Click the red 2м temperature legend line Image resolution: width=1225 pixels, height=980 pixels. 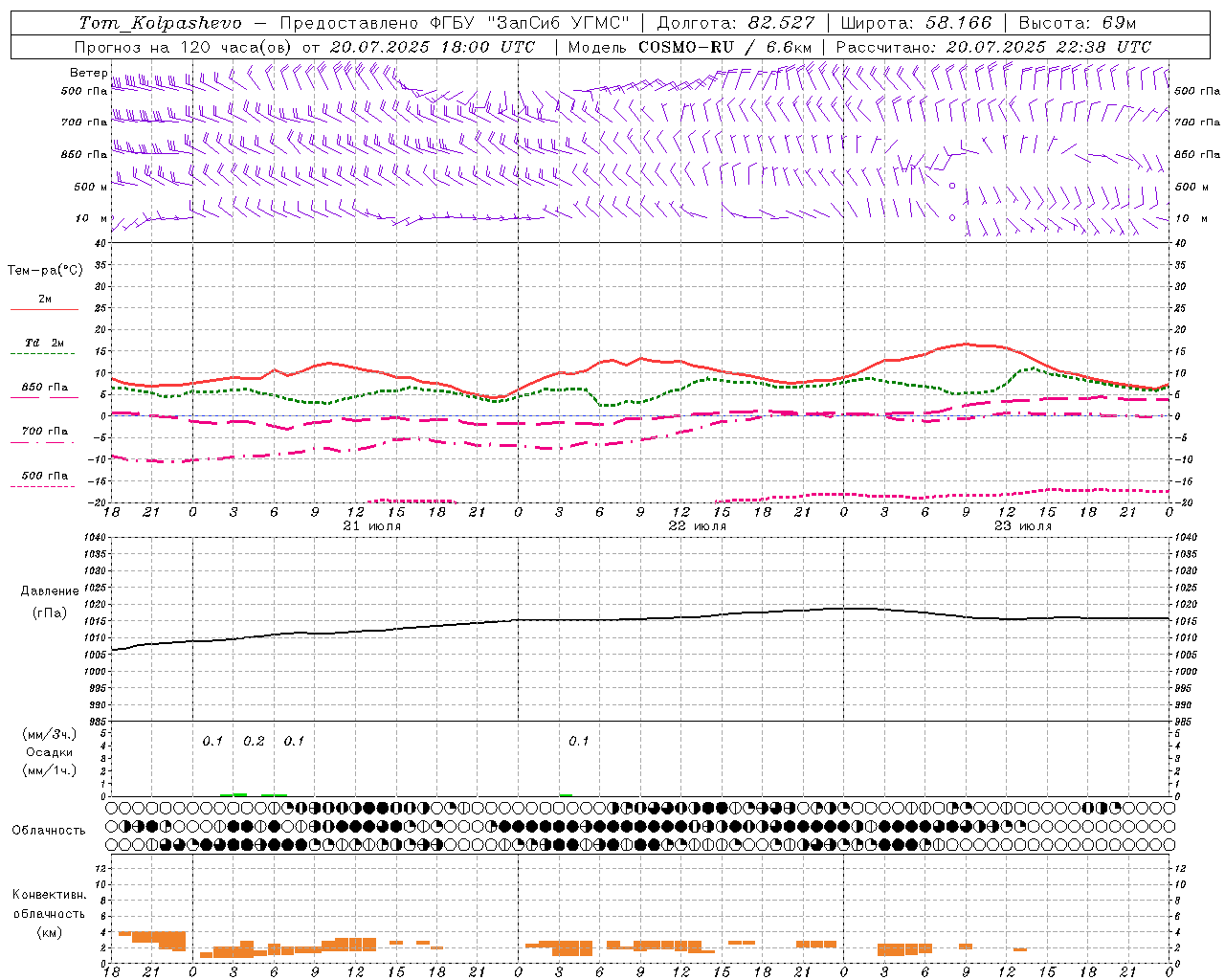[44, 309]
